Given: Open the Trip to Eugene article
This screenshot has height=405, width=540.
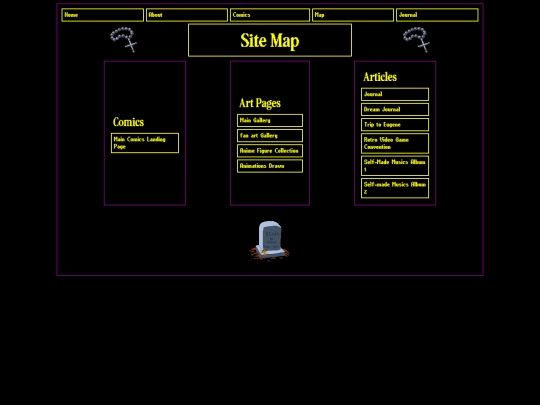Looking at the screenshot, I should point(395,125).
